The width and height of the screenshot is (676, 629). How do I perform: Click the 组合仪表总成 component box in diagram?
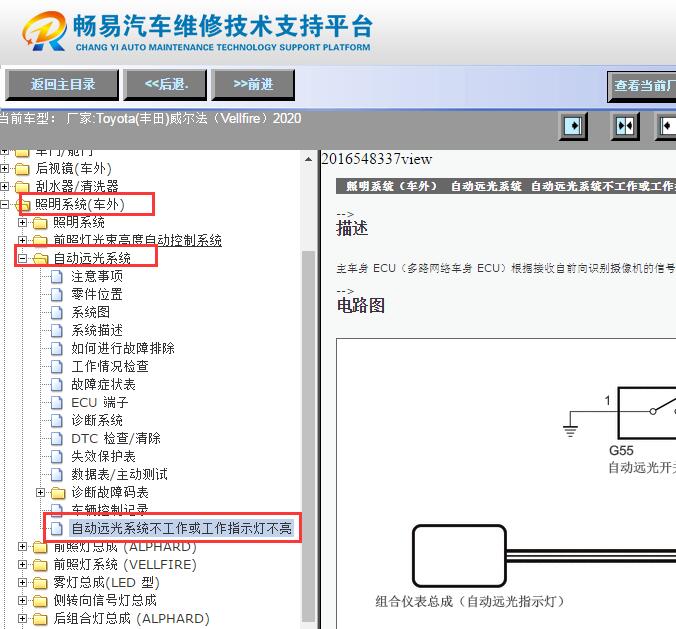pyautogui.click(x=459, y=556)
